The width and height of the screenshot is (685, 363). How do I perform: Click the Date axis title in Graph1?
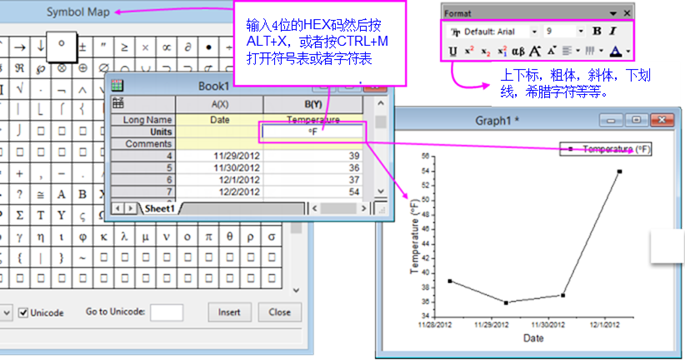533,338
